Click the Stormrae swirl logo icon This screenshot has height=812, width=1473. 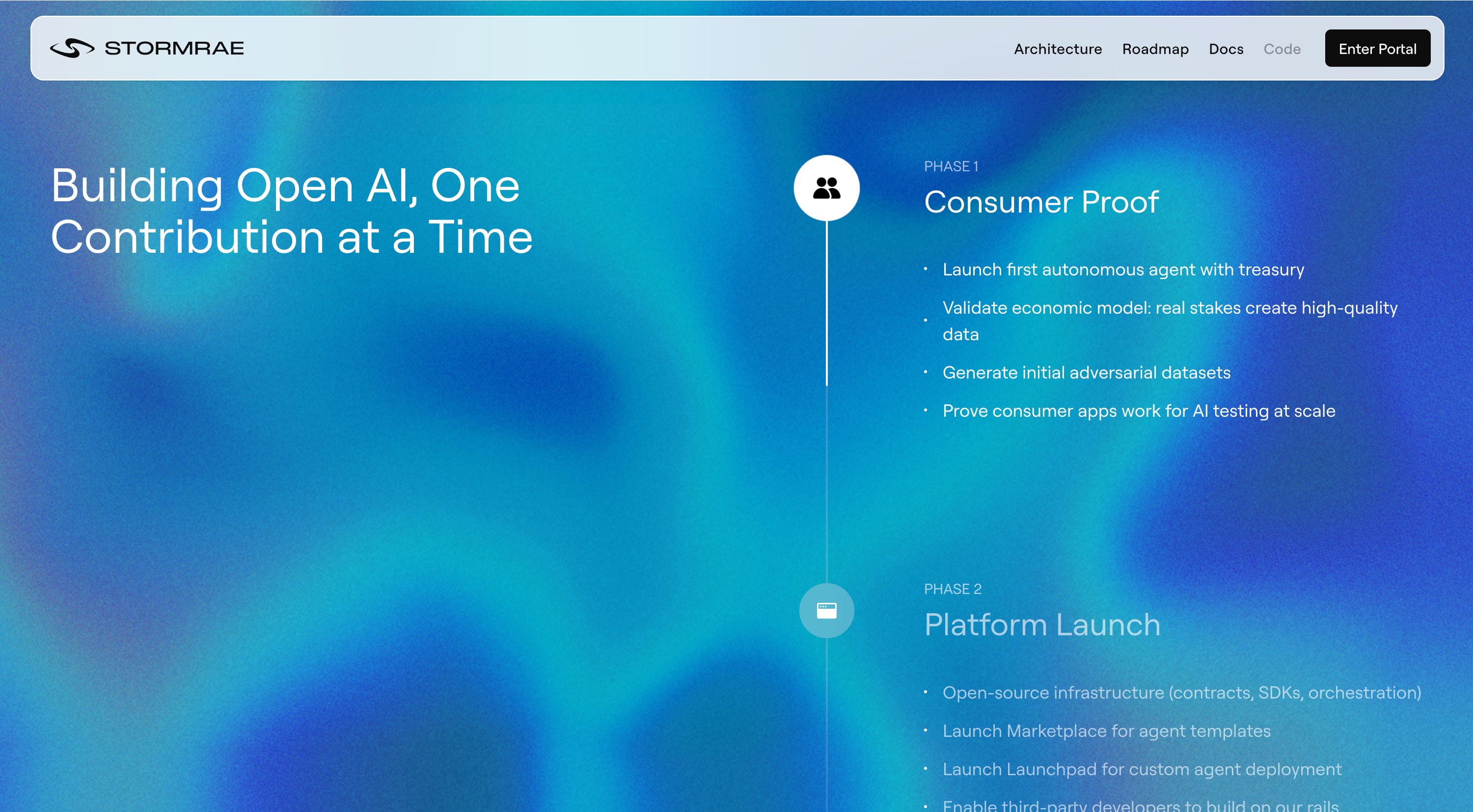(72, 48)
